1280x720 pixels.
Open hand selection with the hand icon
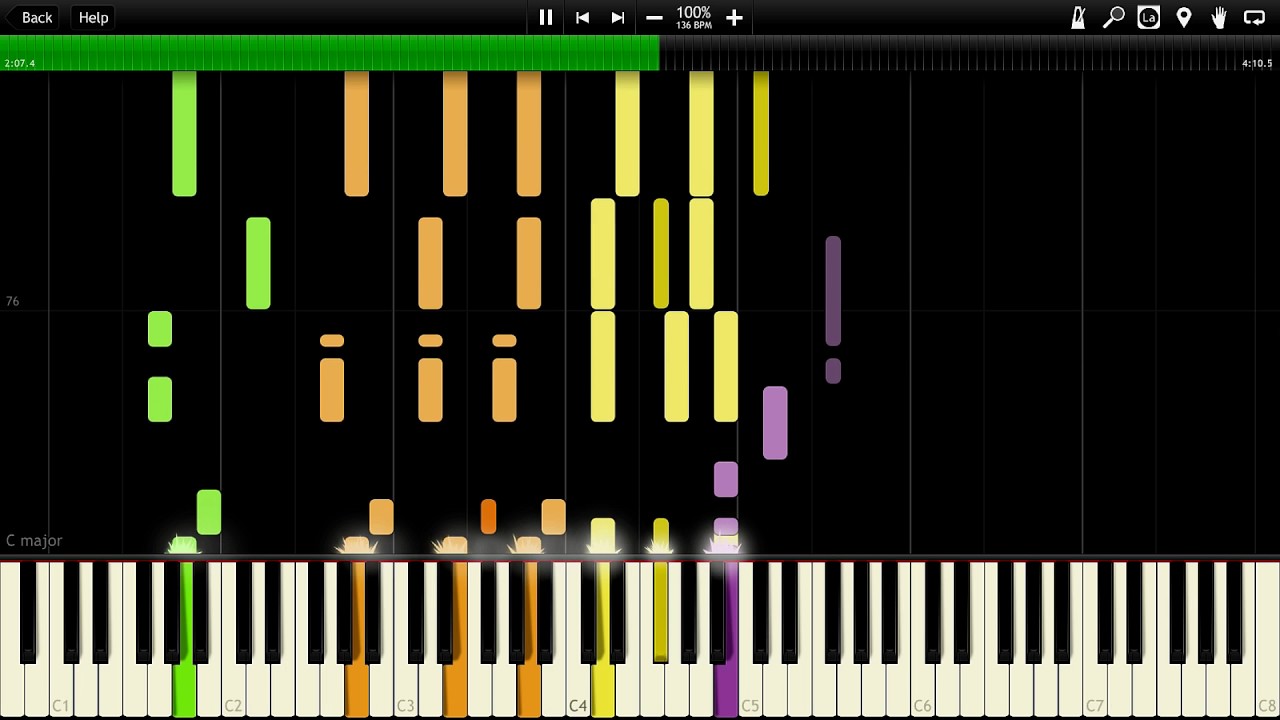click(x=1219, y=17)
